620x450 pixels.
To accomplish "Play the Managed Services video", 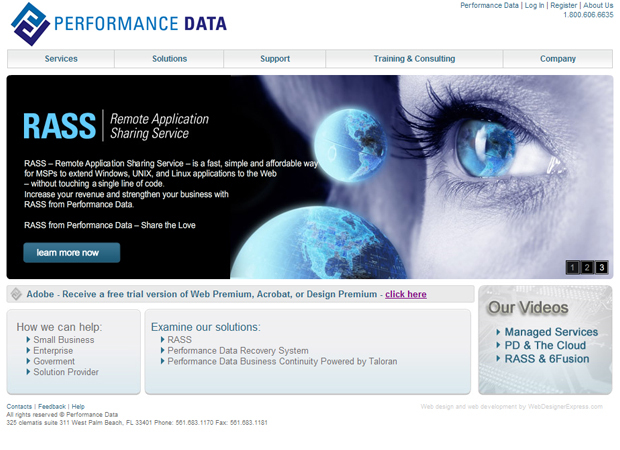I will [551, 332].
